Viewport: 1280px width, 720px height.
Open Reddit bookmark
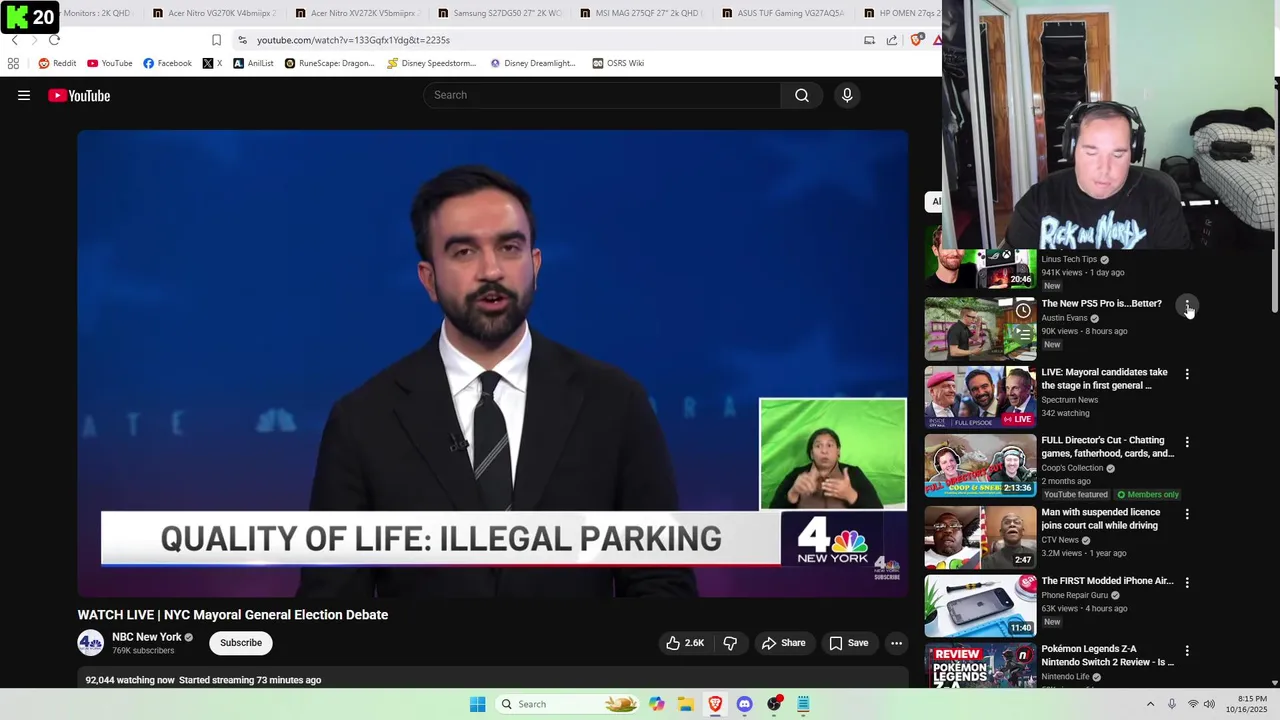pos(57,63)
